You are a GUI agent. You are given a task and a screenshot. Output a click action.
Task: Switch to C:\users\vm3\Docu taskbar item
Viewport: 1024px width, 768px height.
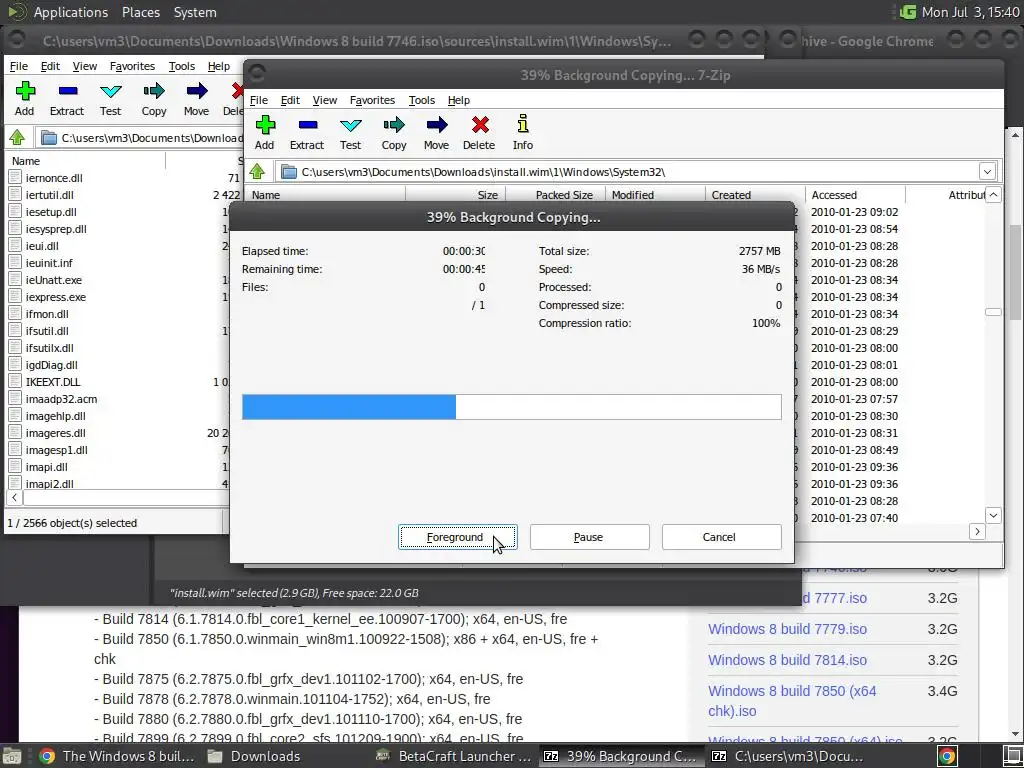788,756
